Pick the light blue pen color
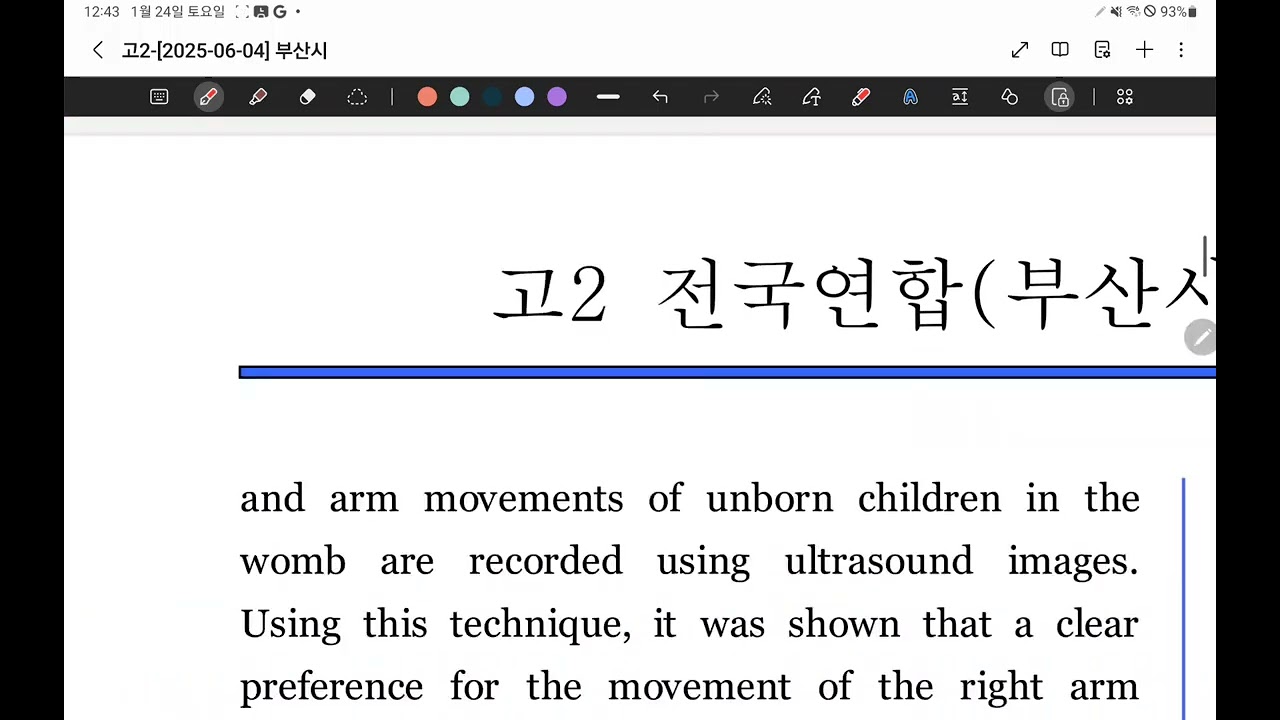The height and width of the screenshot is (720, 1280). [525, 97]
